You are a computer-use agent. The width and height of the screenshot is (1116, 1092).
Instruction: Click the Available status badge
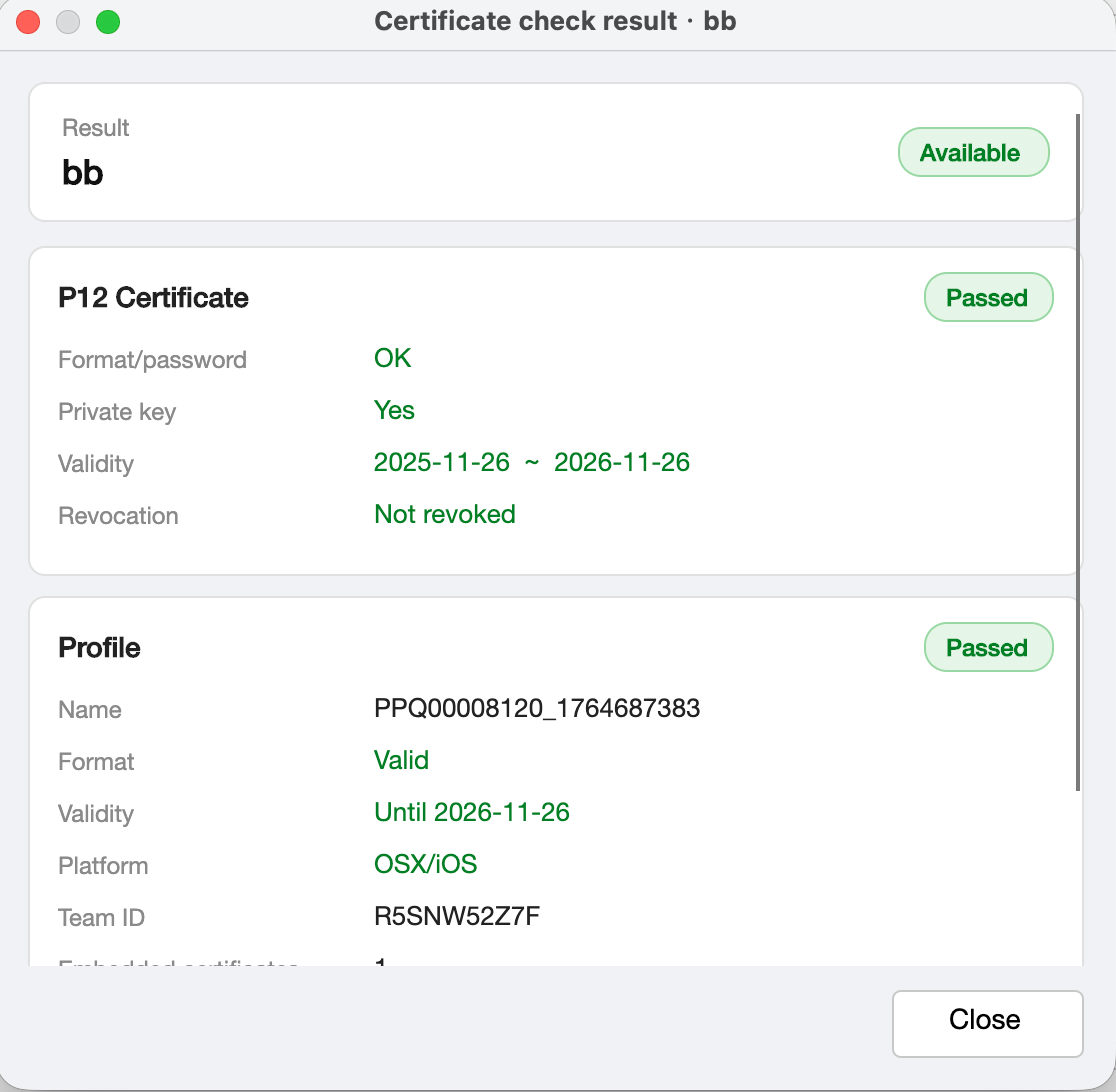pyautogui.click(x=973, y=152)
